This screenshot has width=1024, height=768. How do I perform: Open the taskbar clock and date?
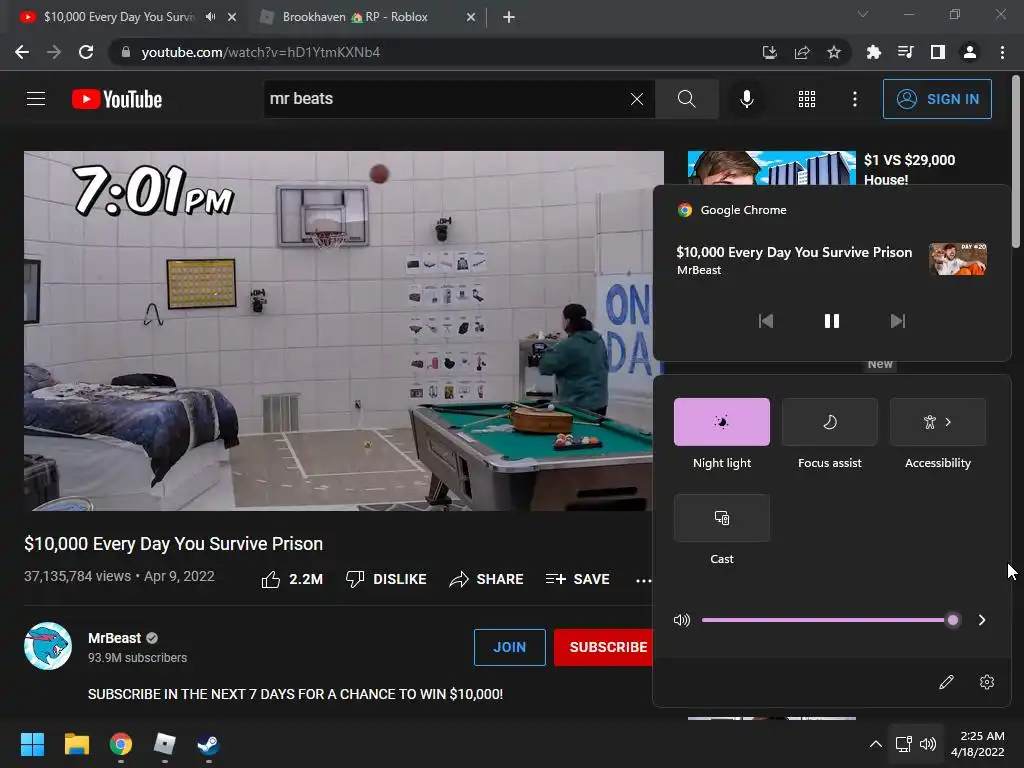[978, 744]
